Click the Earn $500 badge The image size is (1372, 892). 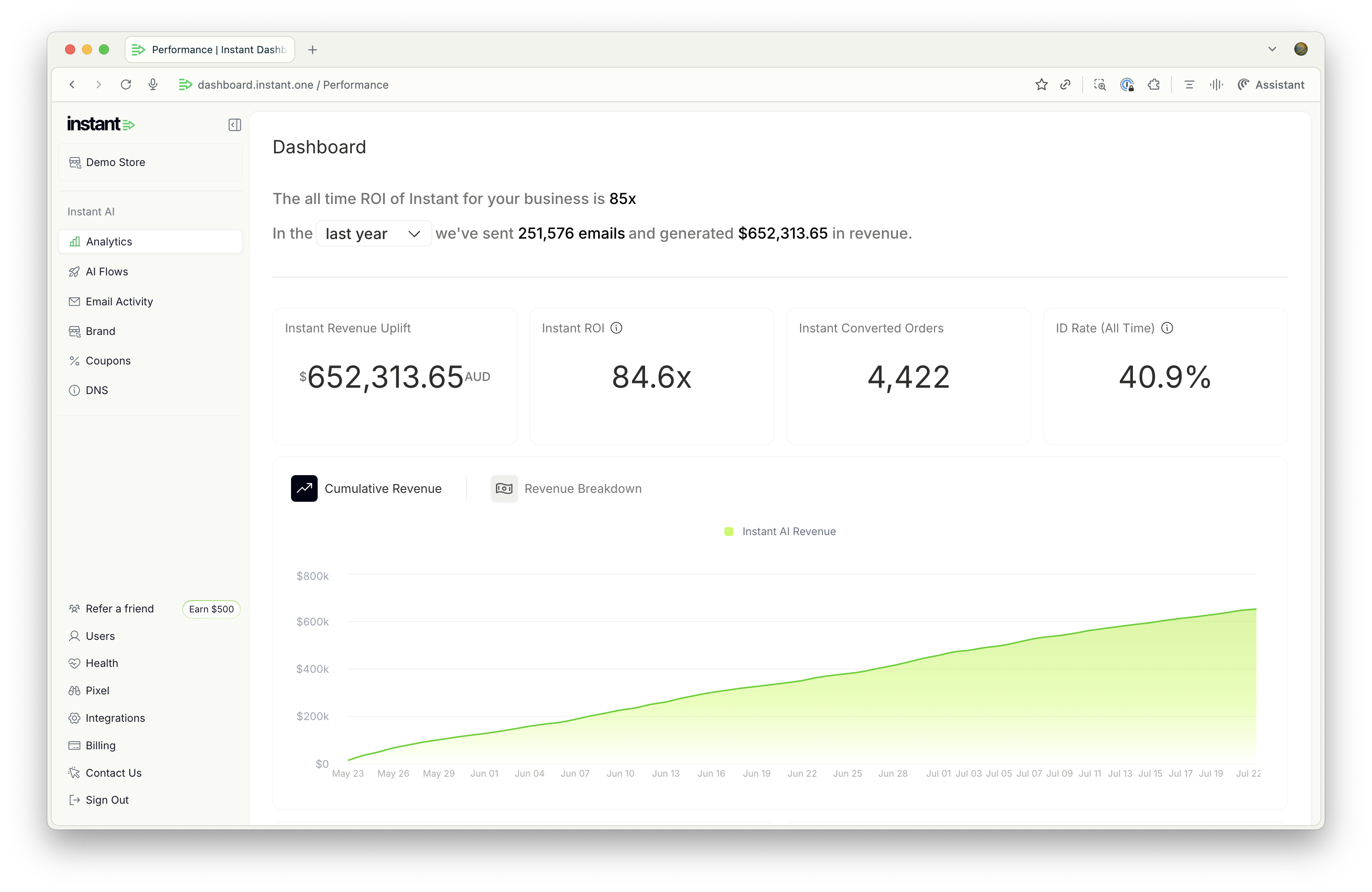[211, 609]
